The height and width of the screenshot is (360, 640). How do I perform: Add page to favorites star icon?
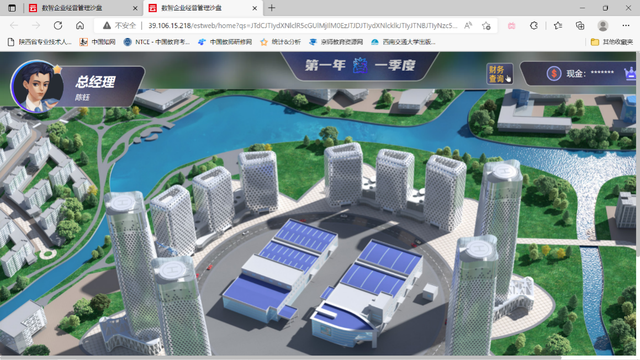click(x=486, y=26)
